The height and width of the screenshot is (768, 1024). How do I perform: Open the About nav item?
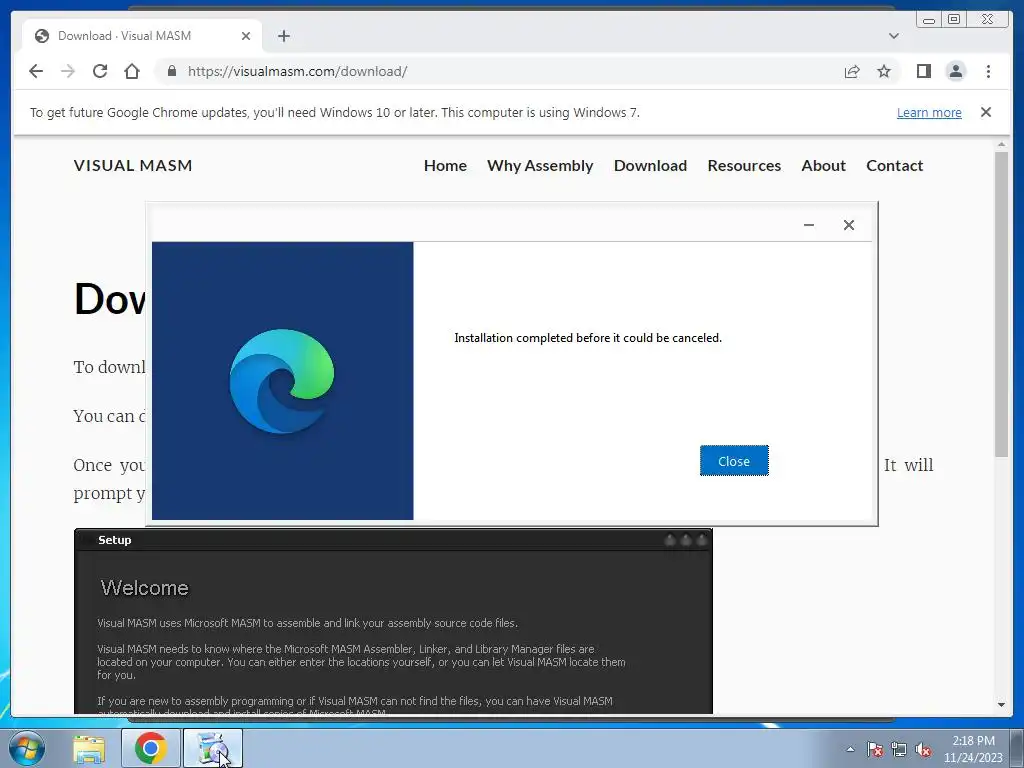(824, 165)
